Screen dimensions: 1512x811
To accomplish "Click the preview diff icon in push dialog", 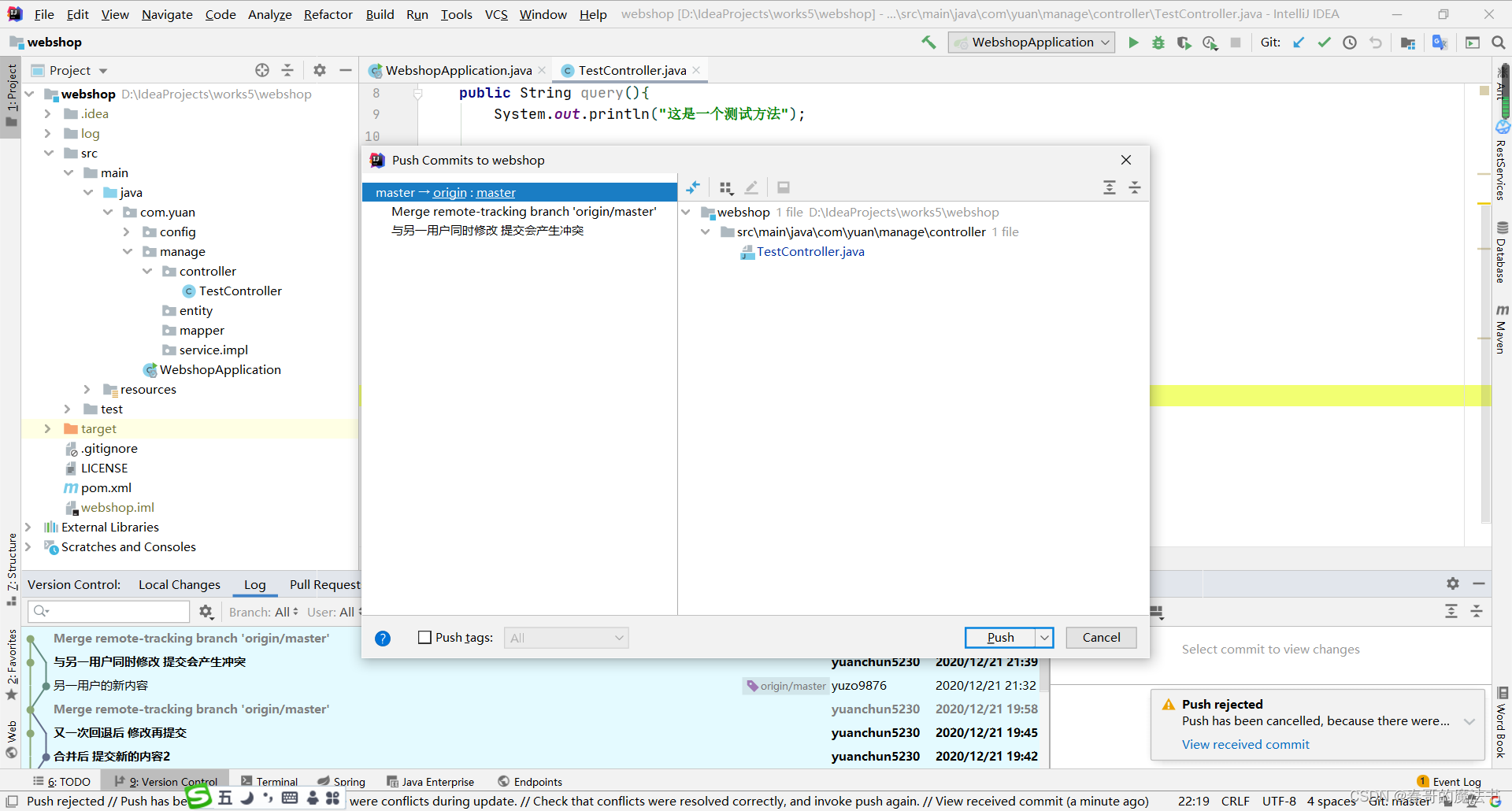I will tap(783, 187).
